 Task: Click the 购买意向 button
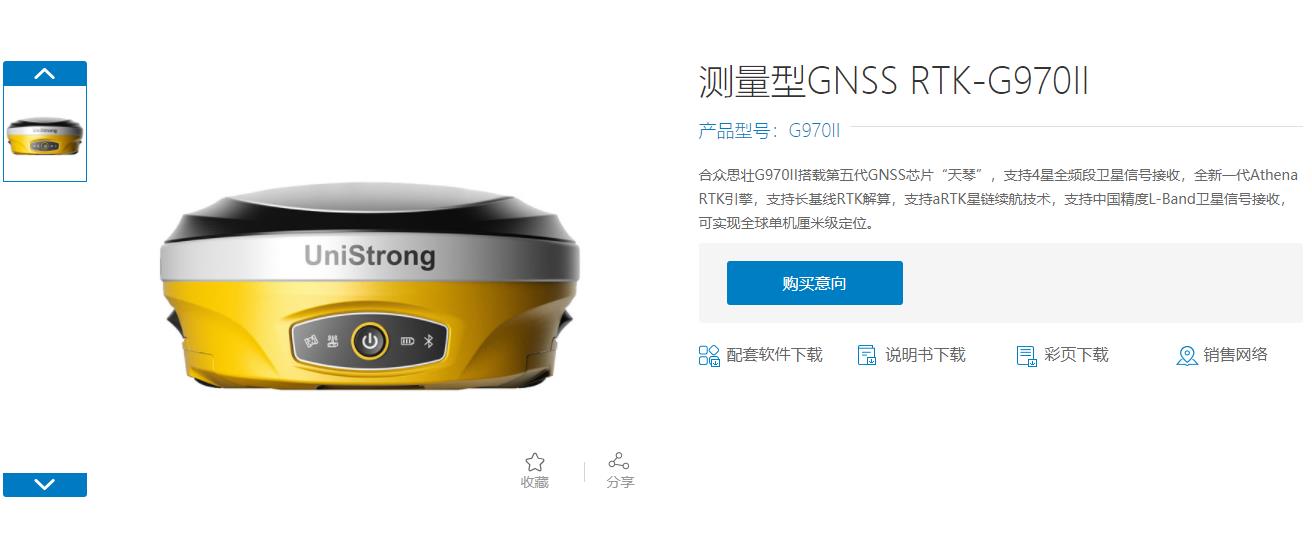[x=815, y=283]
